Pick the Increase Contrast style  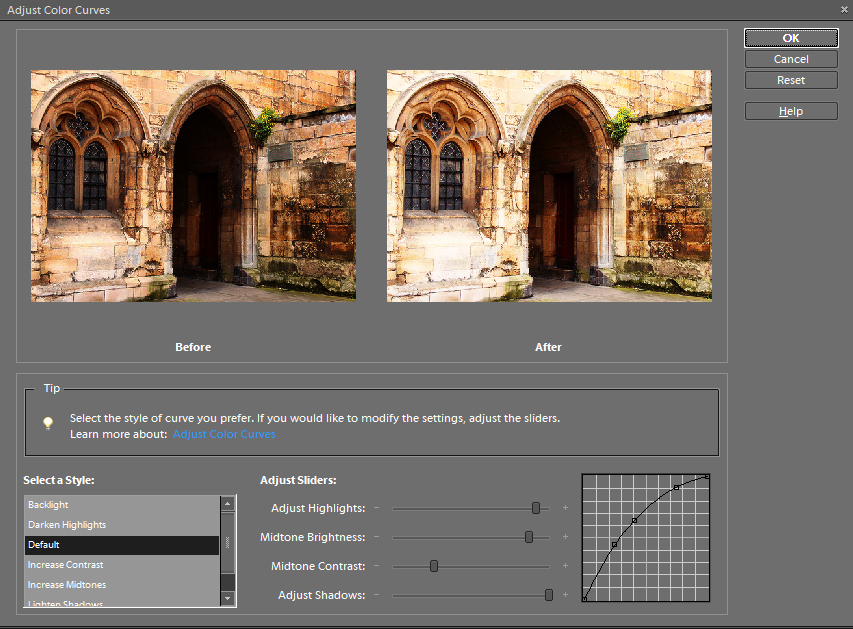click(122, 565)
